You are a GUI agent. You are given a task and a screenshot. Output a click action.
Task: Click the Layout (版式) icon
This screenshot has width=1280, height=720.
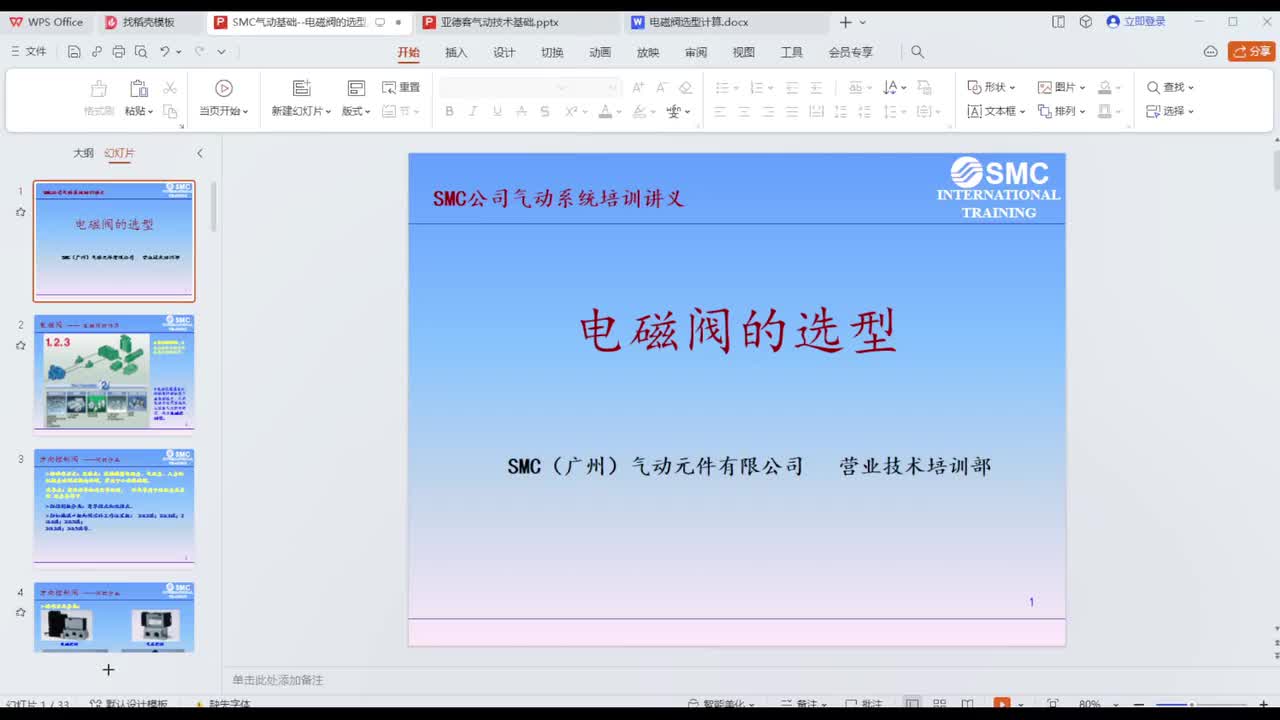coord(356,88)
